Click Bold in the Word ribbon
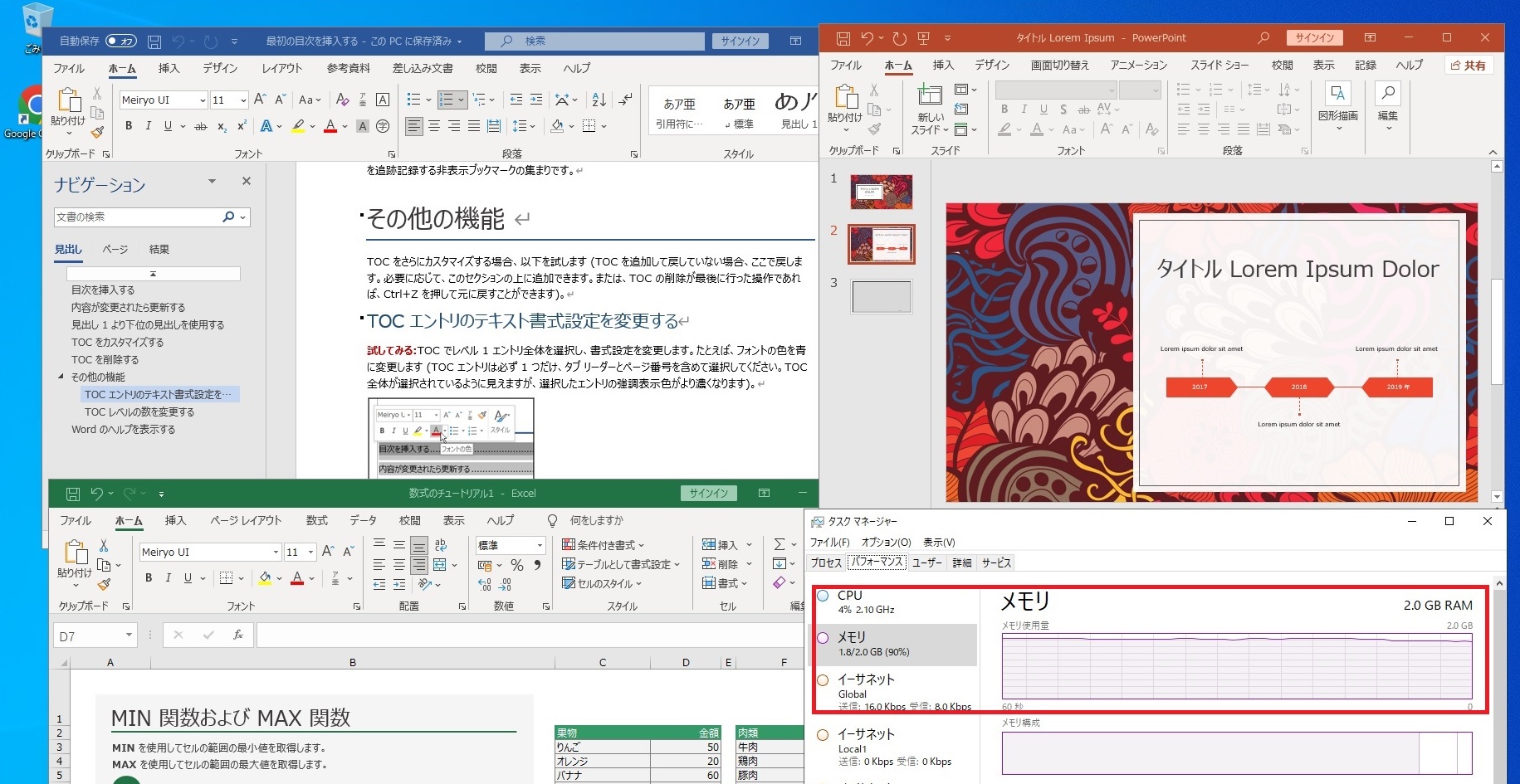1520x784 pixels. pos(129,126)
